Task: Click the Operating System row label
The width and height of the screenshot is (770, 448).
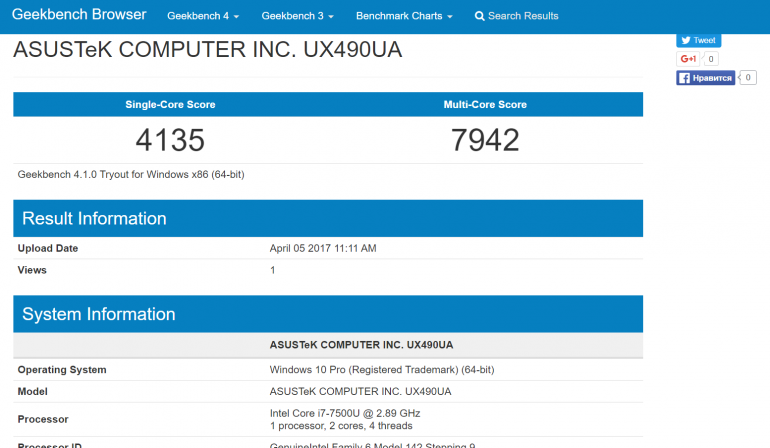Action: click(x=62, y=370)
